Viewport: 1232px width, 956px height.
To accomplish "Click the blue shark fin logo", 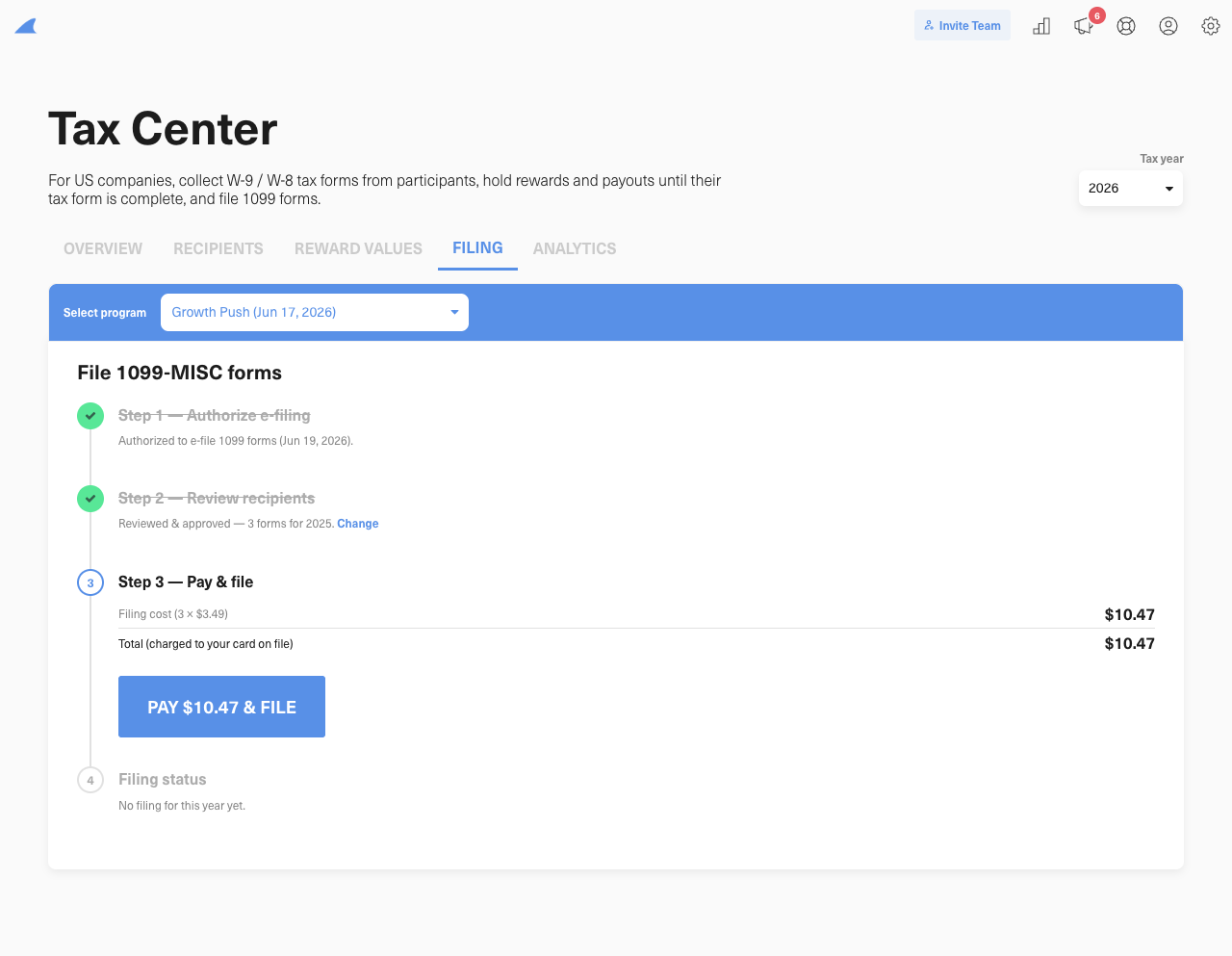I will [26, 26].
